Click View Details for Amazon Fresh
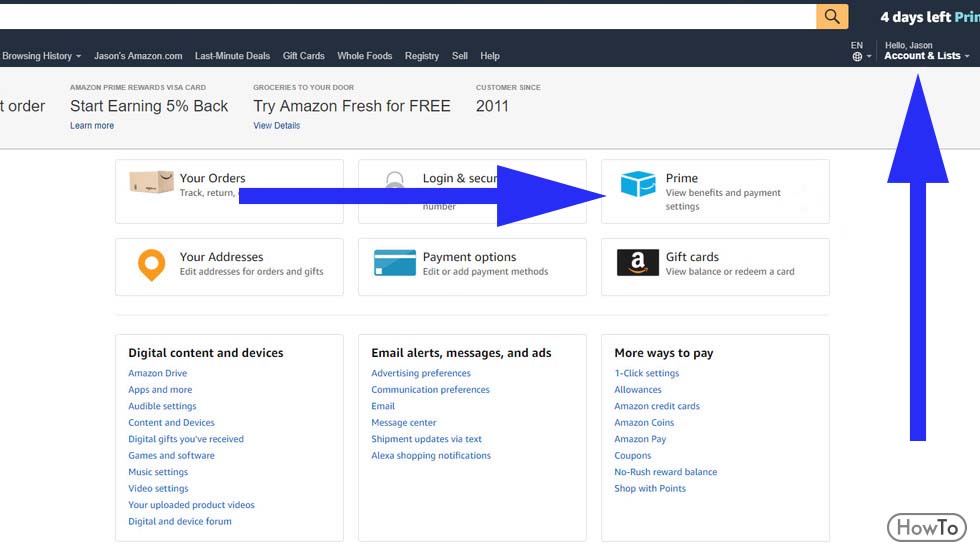Screen dimensions: 980x551 coord(277,126)
